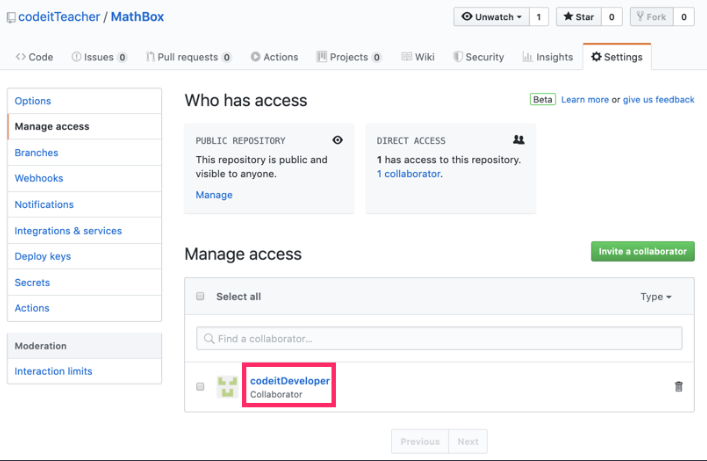This screenshot has height=461, width=707.
Task: Open Branches settings in sidebar
Action: (x=84, y=152)
